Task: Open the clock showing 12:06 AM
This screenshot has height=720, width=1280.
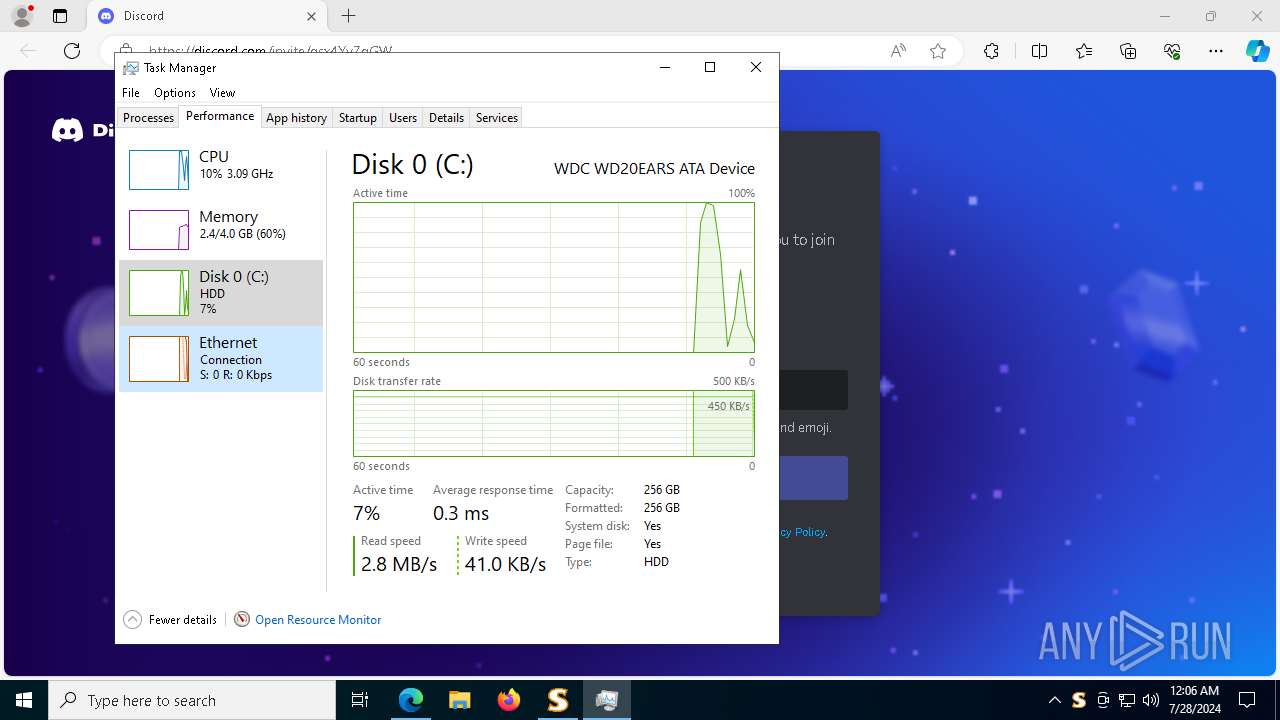Action: point(1195,700)
